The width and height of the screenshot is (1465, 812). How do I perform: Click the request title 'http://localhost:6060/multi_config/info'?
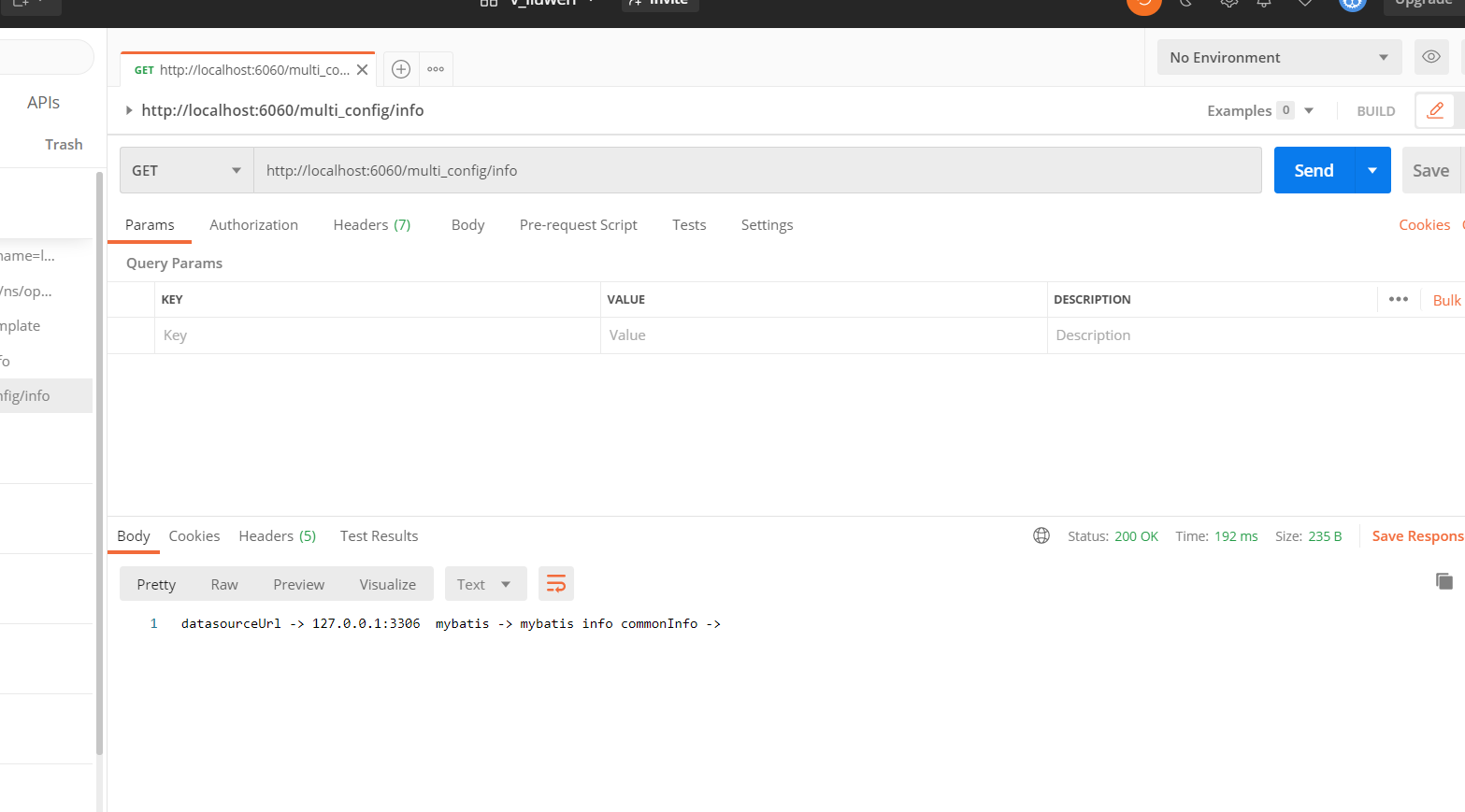(x=282, y=110)
